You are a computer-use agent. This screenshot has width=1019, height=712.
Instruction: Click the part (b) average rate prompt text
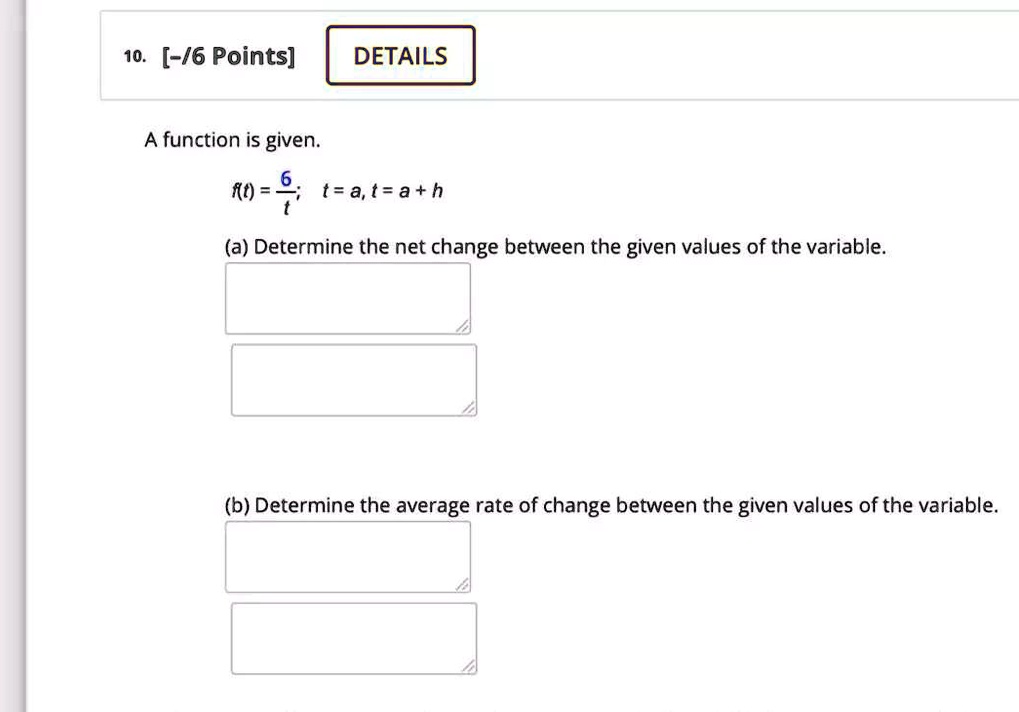tap(611, 505)
